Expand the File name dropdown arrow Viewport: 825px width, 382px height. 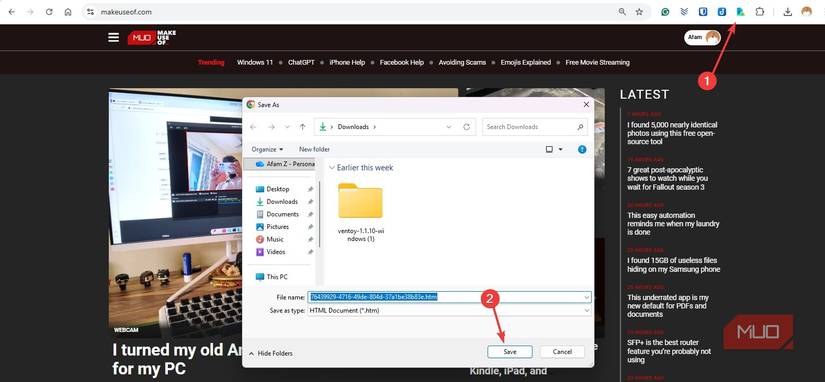pos(586,297)
